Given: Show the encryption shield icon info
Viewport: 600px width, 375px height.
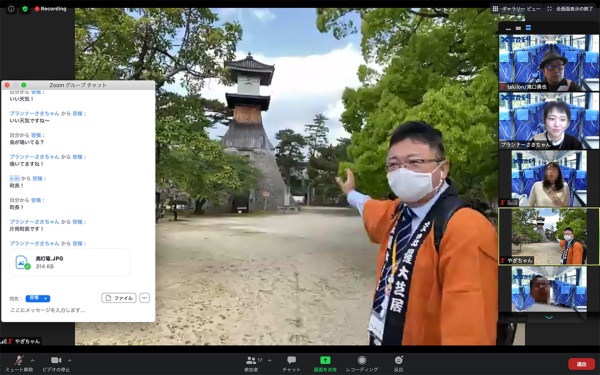Looking at the screenshot, I should coord(25,8).
